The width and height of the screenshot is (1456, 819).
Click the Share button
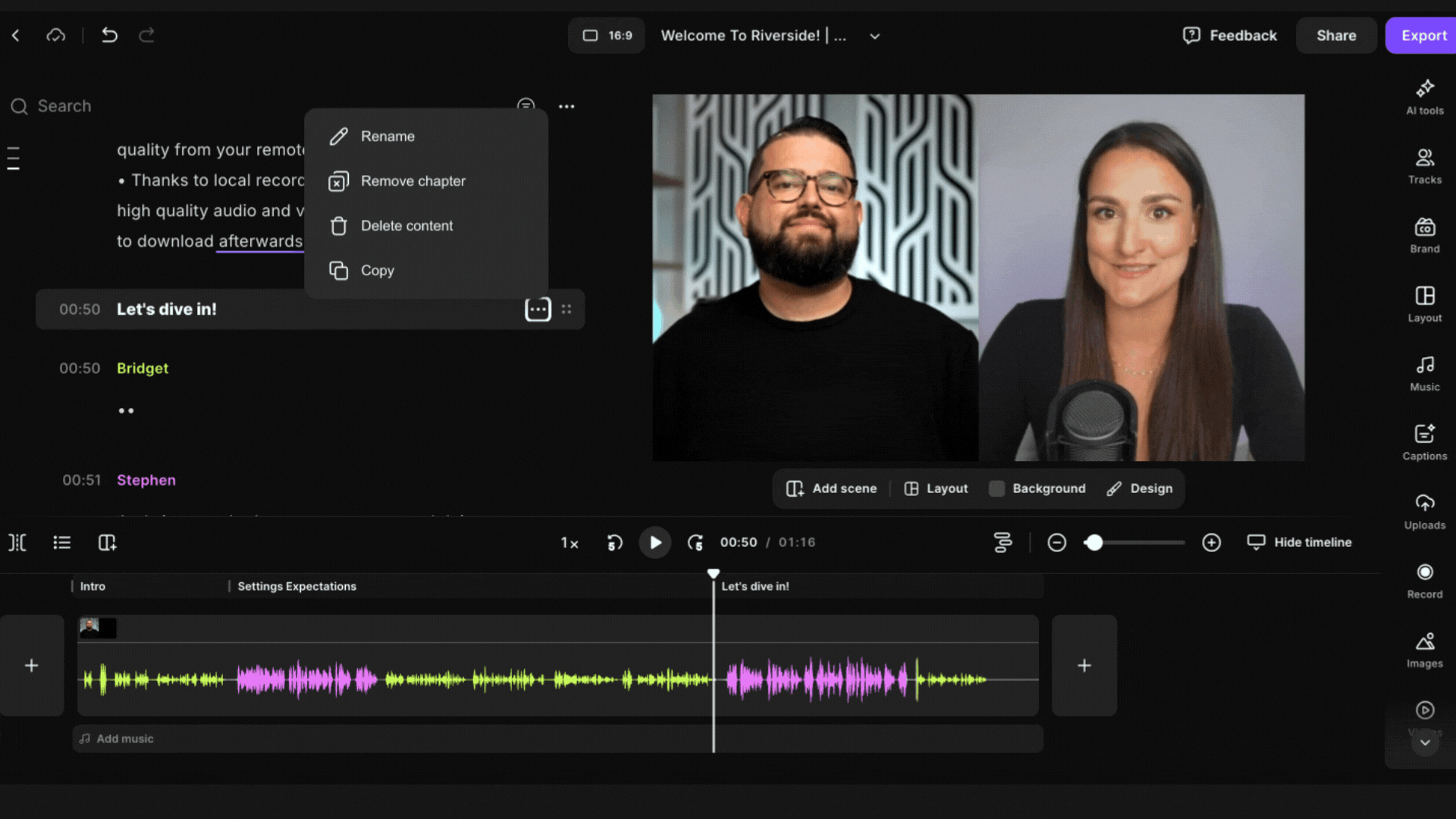tap(1335, 36)
